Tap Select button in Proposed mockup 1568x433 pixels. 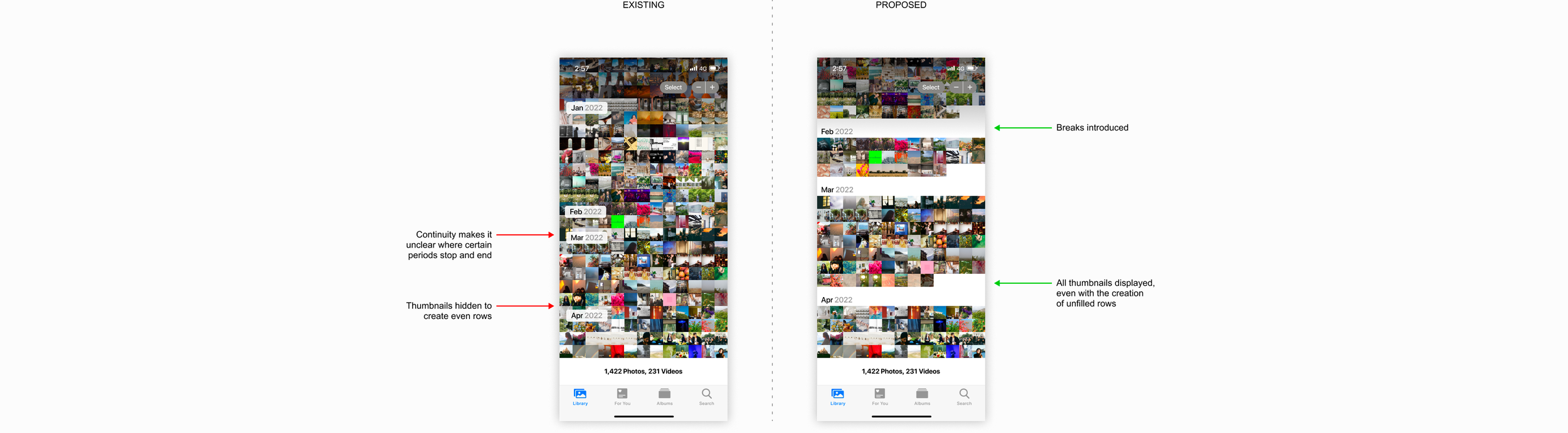point(931,88)
